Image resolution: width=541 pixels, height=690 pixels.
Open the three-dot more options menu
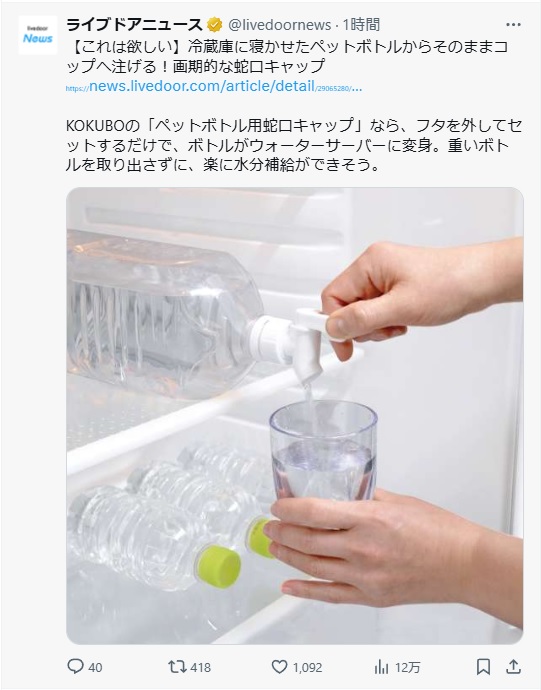pos(513,25)
